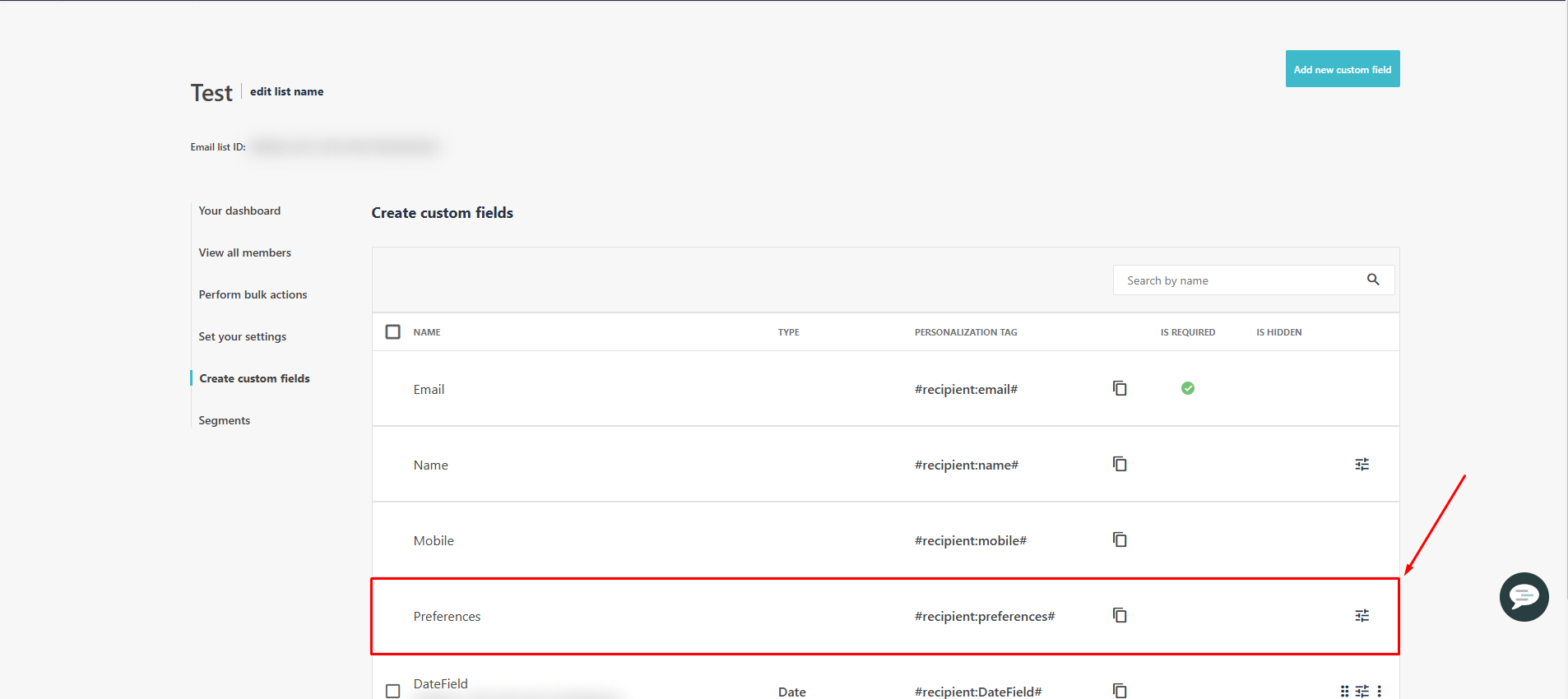This screenshot has width=1568, height=699.
Task: Open three-dot more menu on DateField row
Action: [1380, 692]
